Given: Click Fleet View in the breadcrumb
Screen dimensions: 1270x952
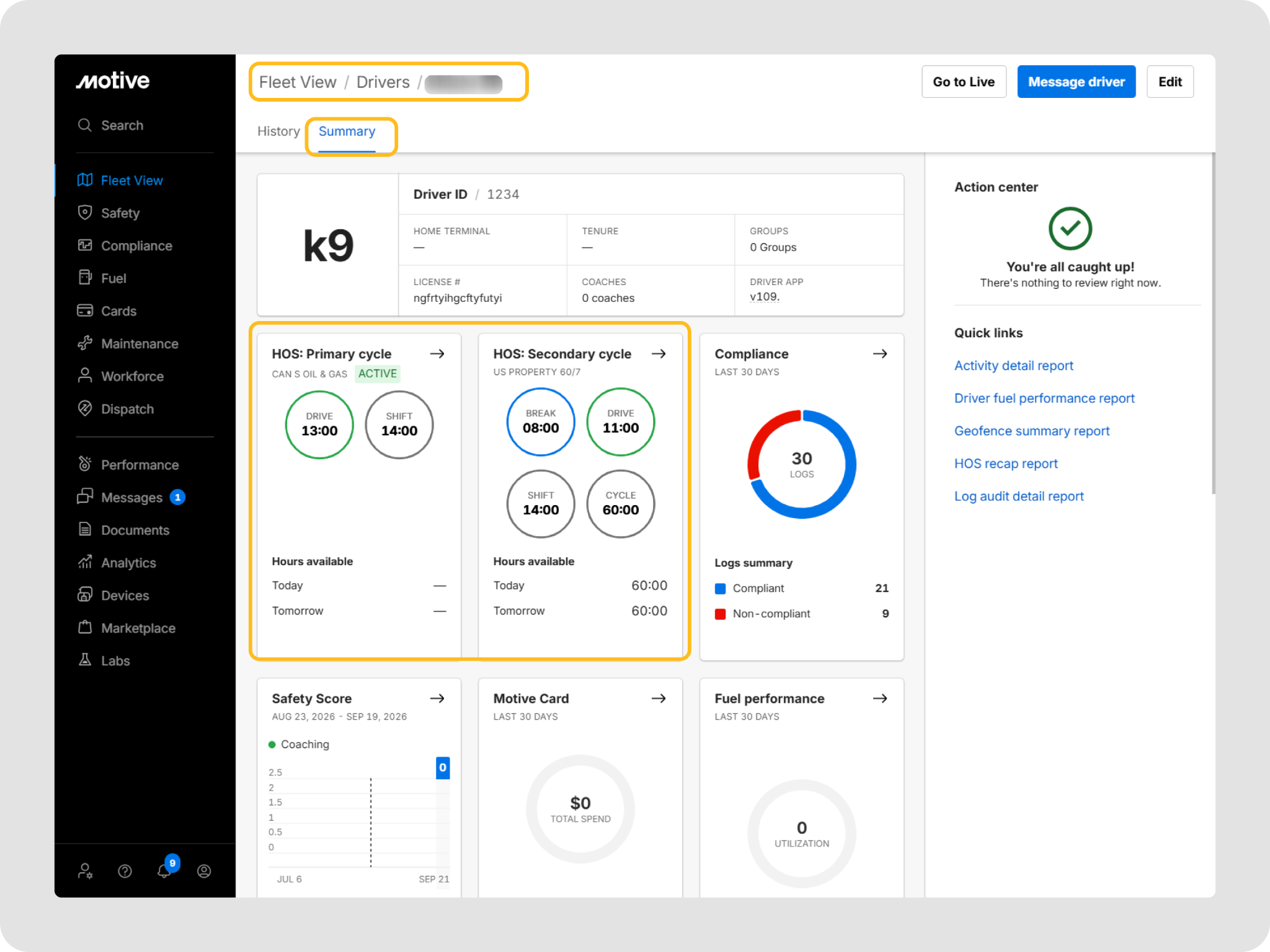Looking at the screenshot, I should 298,82.
